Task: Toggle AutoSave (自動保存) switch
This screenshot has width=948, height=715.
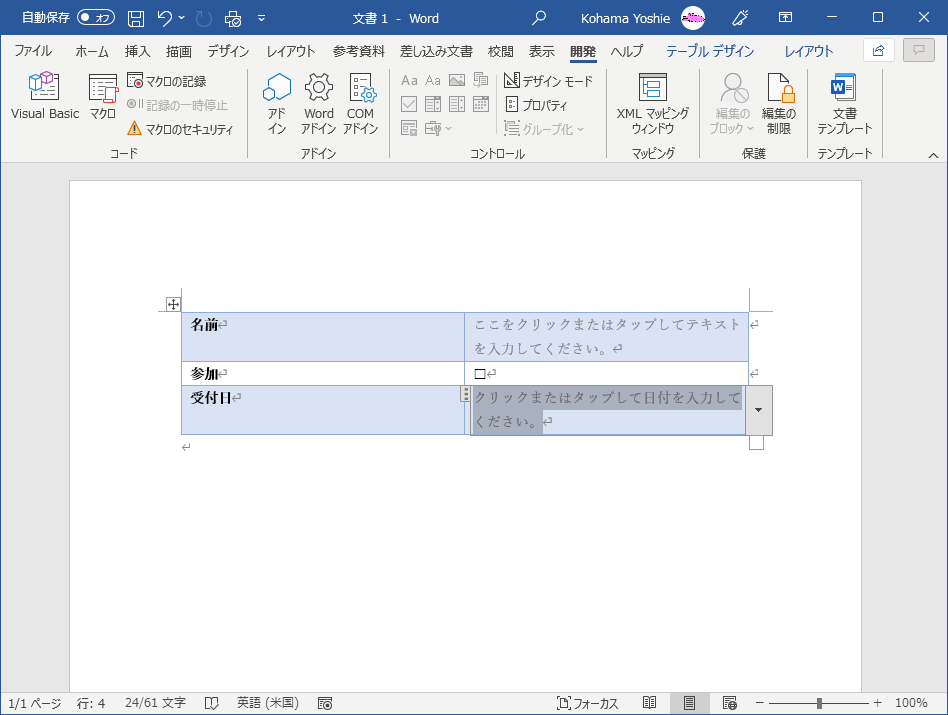Action: pyautogui.click(x=96, y=18)
